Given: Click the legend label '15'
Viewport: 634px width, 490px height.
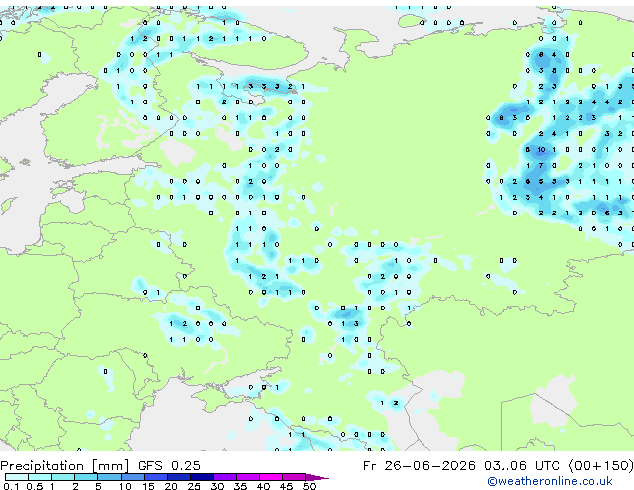Looking at the screenshot, I should coord(148,486).
